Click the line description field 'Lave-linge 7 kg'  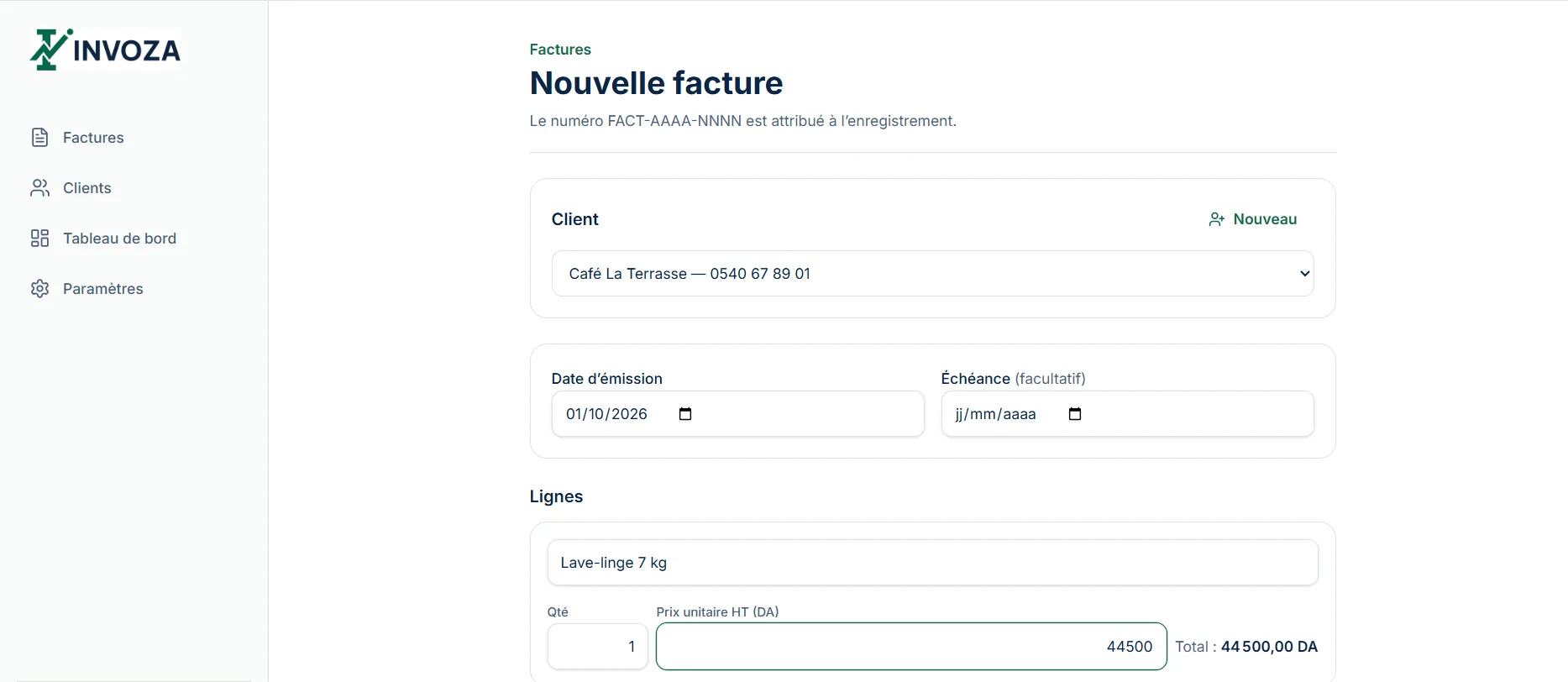click(932, 563)
